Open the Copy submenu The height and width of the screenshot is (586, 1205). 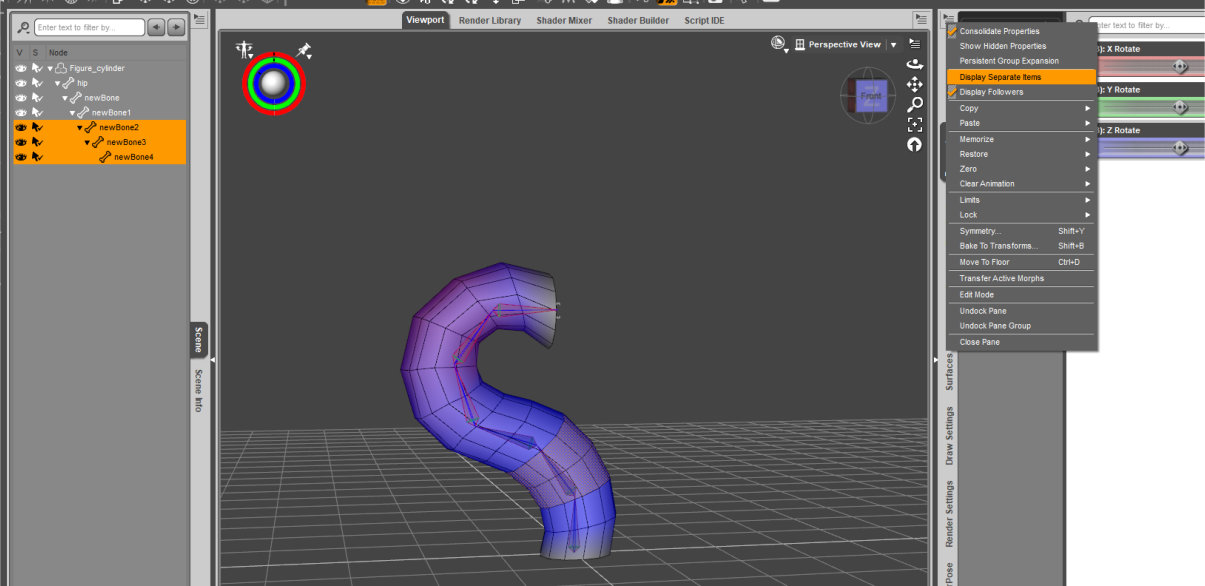1022,108
